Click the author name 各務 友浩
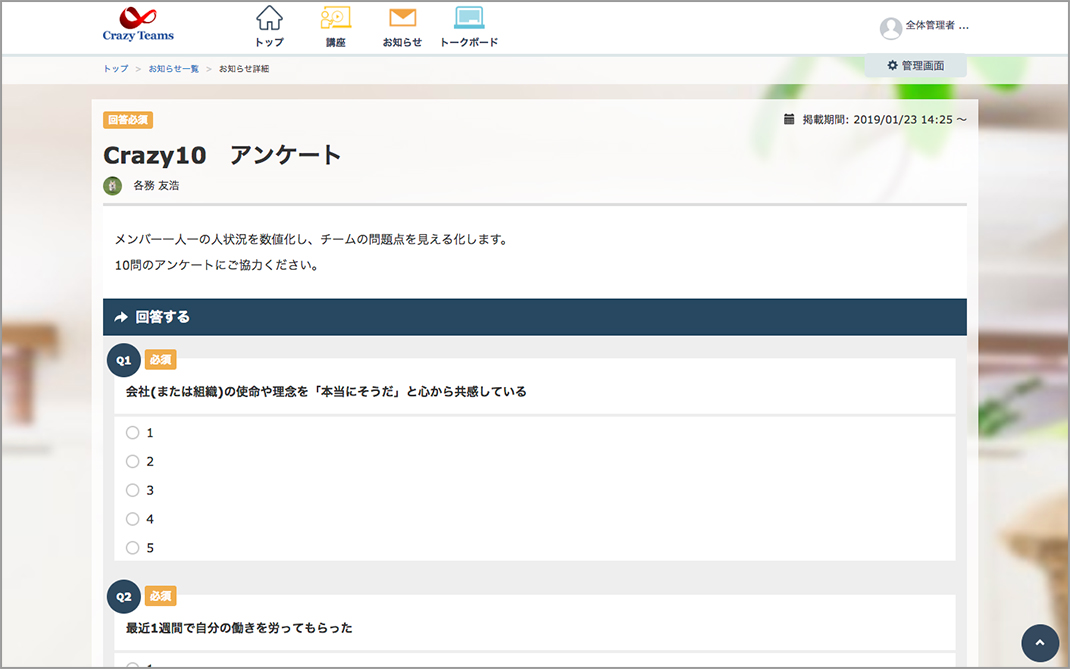Image resolution: width=1070 pixels, height=669 pixels. (x=156, y=186)
